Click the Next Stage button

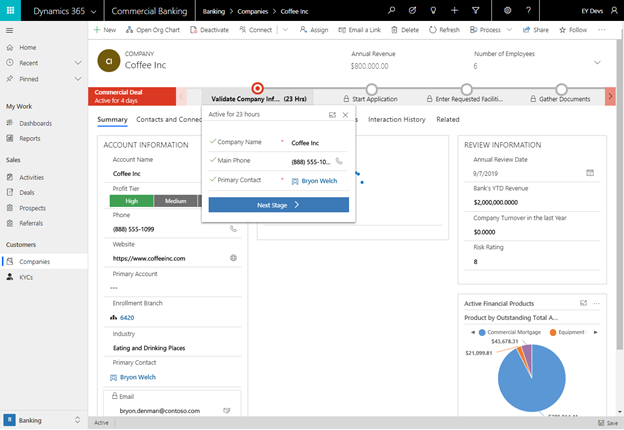click(278, 204)
